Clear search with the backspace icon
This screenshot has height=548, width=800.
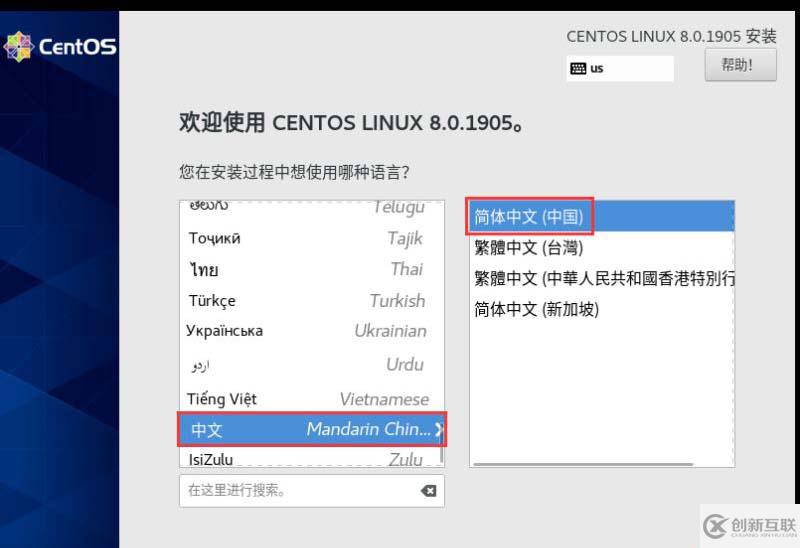pyautogui.click(x=428, y=491)
